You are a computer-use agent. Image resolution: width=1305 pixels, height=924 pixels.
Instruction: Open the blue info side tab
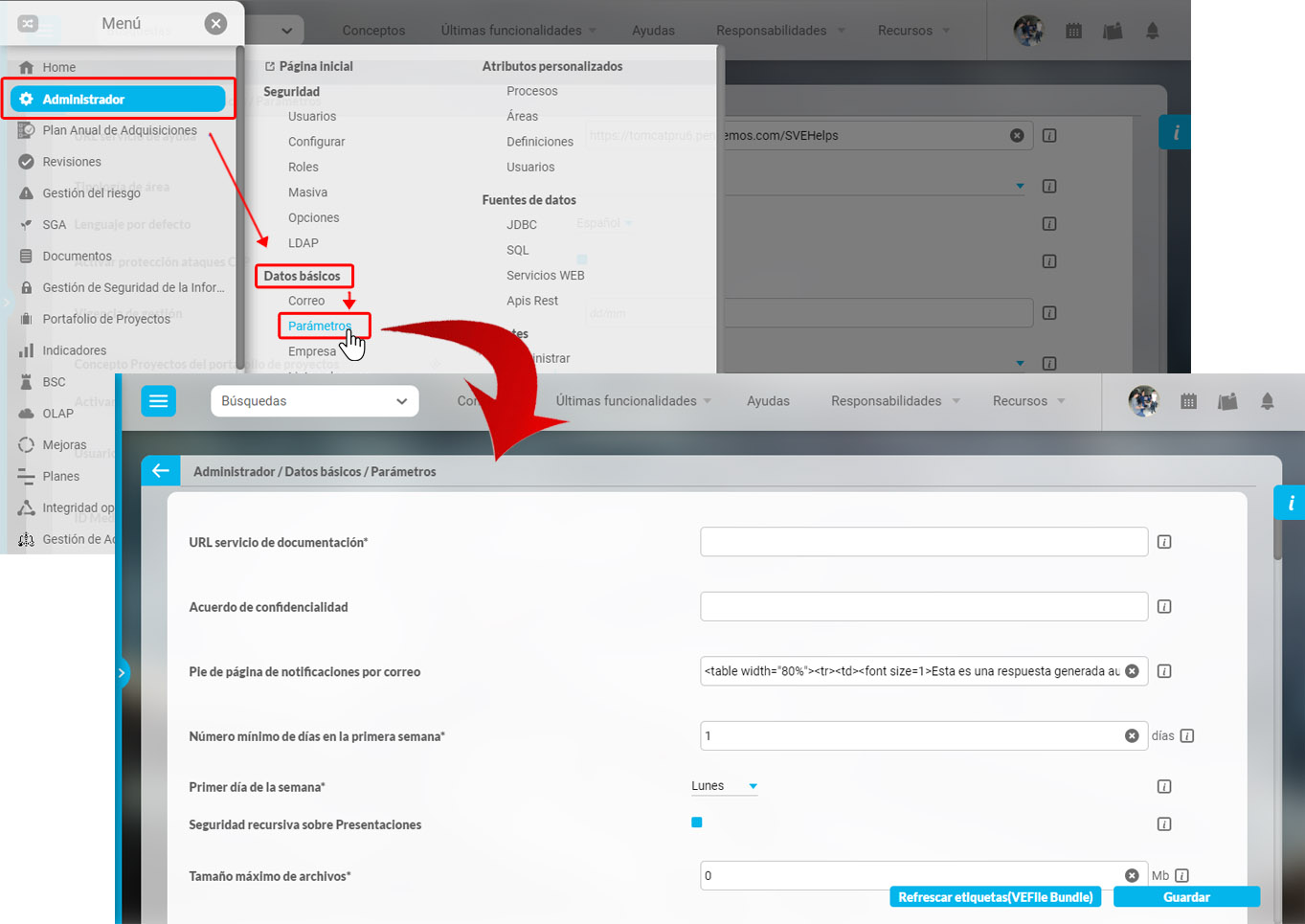[1290, 503]
